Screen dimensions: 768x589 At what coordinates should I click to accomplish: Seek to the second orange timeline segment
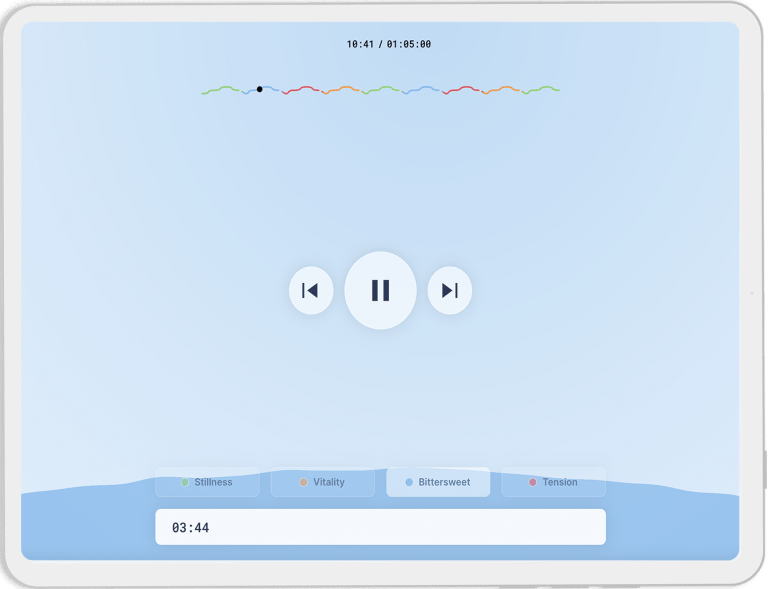500,89
